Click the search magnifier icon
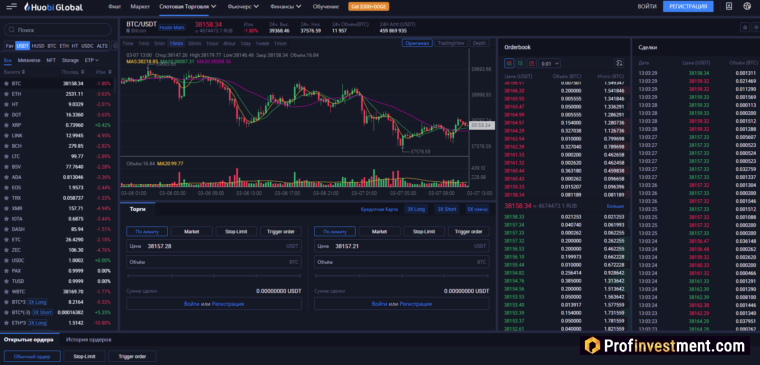The height and width of the screenshot is (365, 760). point(12,30)
